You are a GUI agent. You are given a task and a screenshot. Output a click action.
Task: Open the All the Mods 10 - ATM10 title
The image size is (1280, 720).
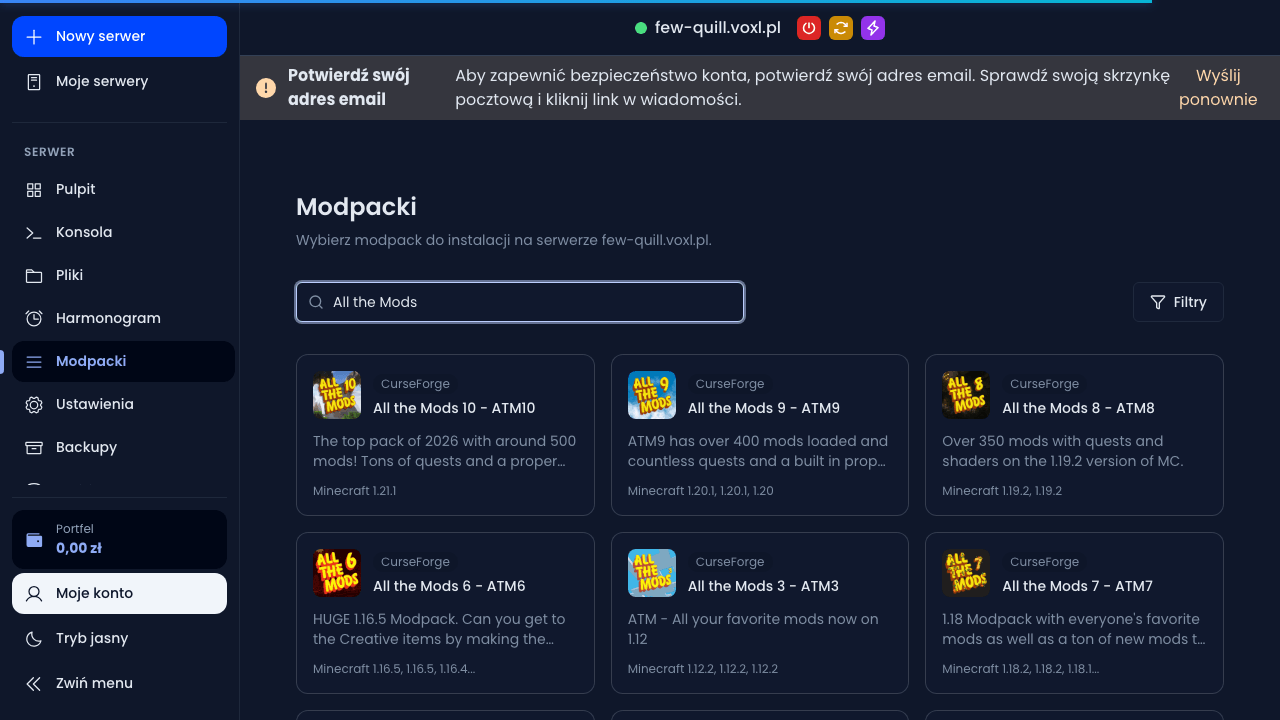coord(454,408)
